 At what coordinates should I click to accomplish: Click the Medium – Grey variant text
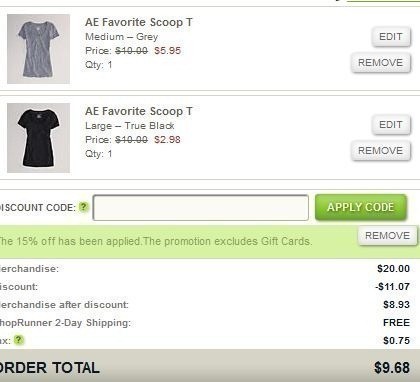click(122, 37)
